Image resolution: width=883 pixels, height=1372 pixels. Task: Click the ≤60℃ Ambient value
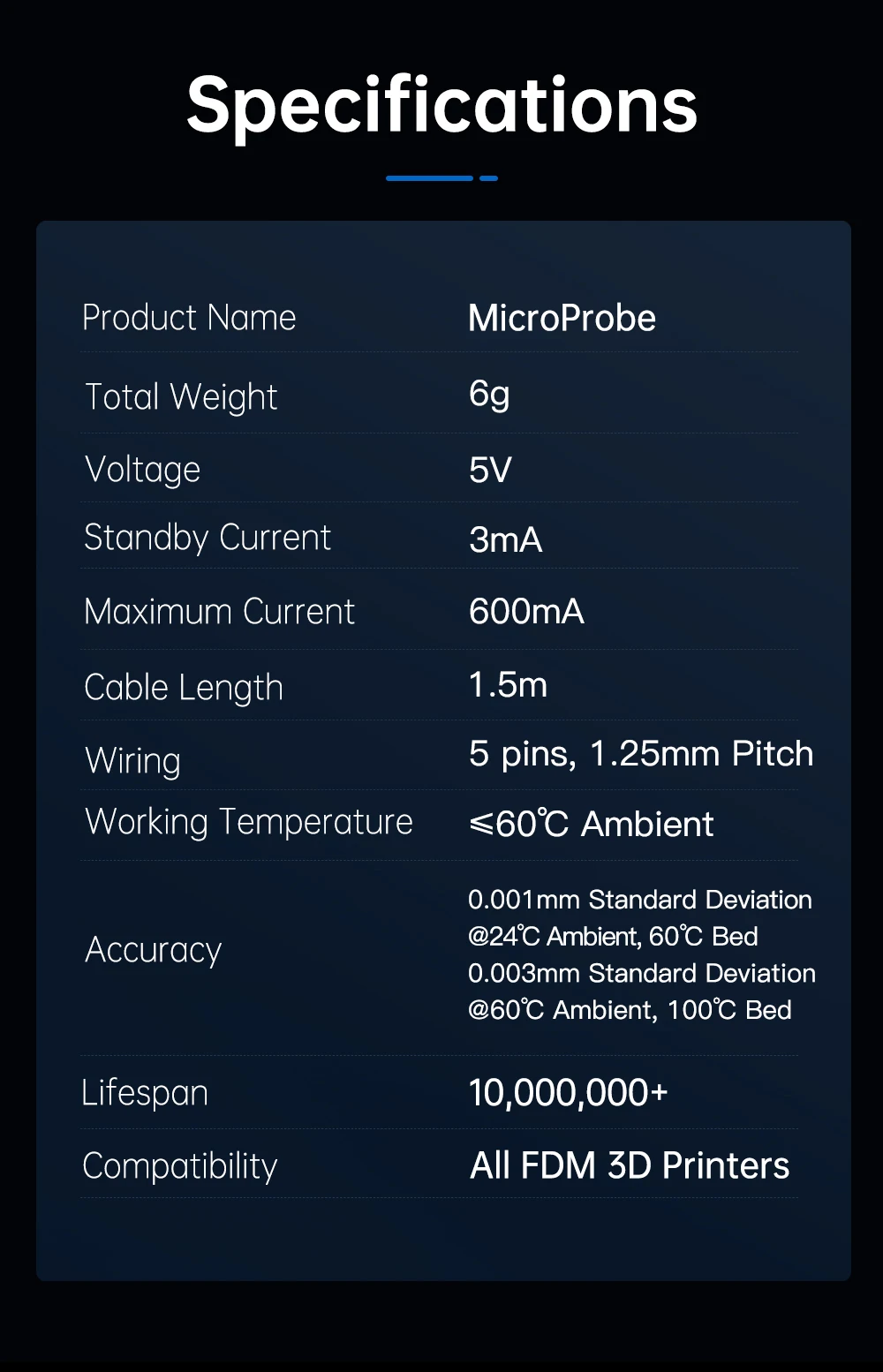[591, 825]
